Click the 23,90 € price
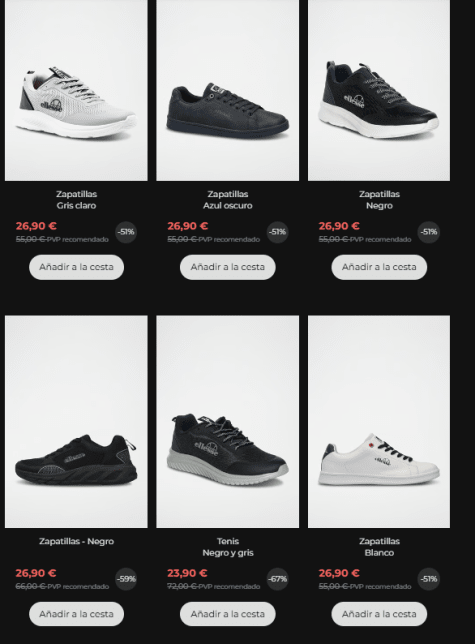The image size is (475, 644). [187, 573]
